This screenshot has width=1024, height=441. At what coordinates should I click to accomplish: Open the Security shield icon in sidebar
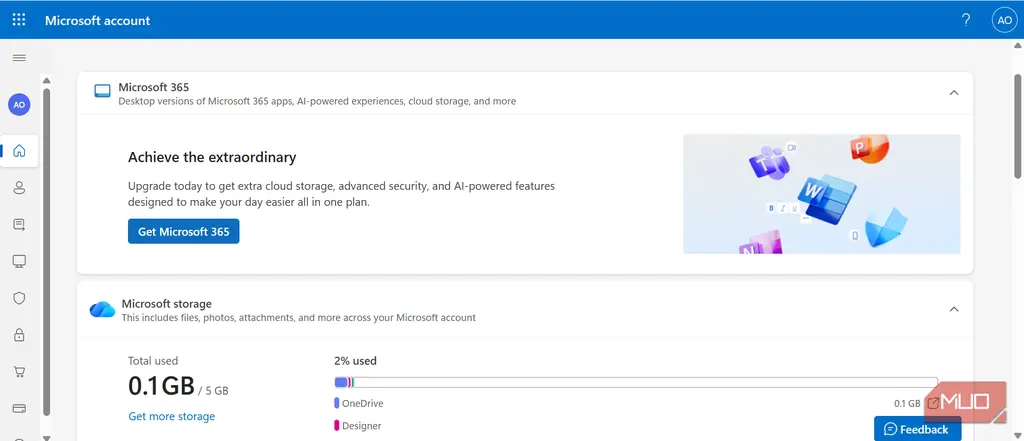[19, 299]
